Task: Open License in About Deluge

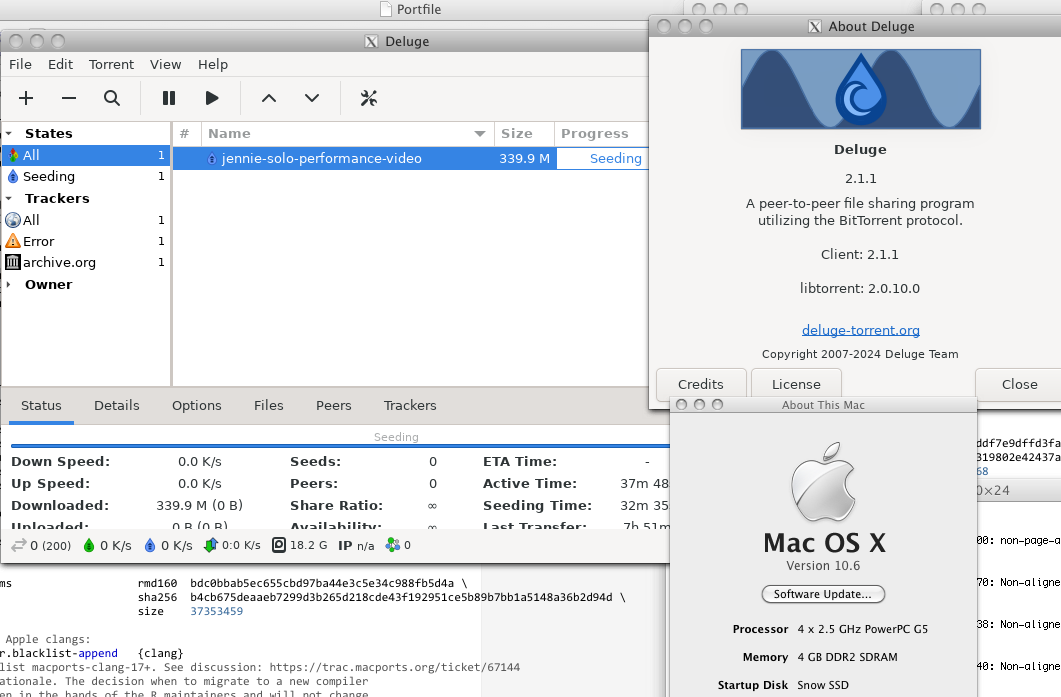Action: (796, 384)
